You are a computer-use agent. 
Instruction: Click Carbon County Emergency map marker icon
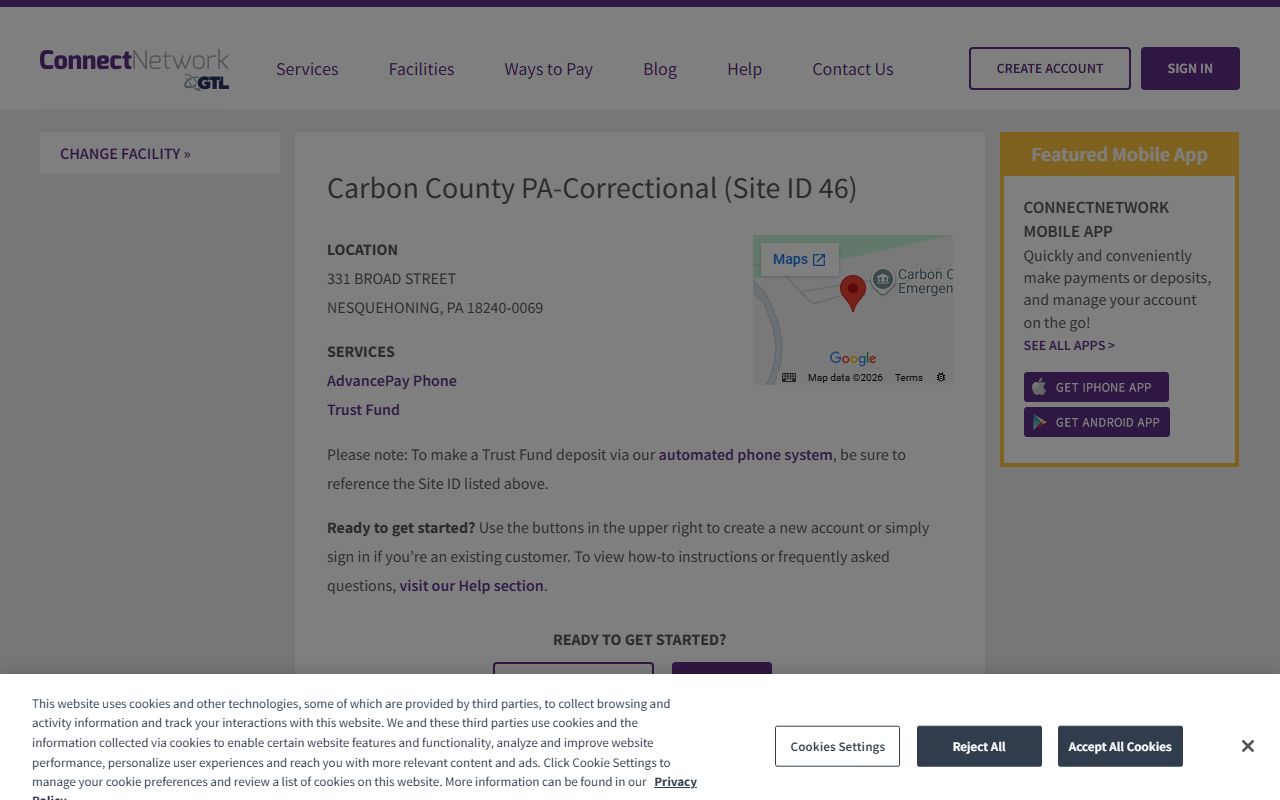coord(883,280)
